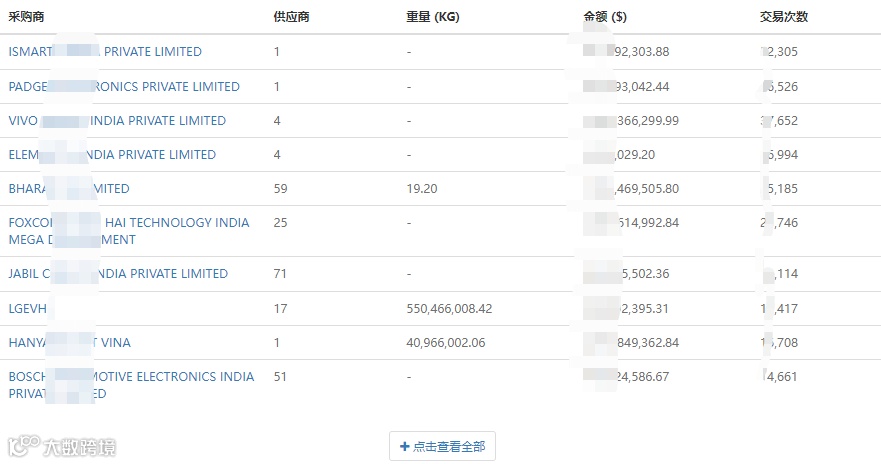Open the VIVO INDIA PRIVATE LIMITED link
Screen dimensions: 881x464
pyautogui.click(x=117, y=121)
